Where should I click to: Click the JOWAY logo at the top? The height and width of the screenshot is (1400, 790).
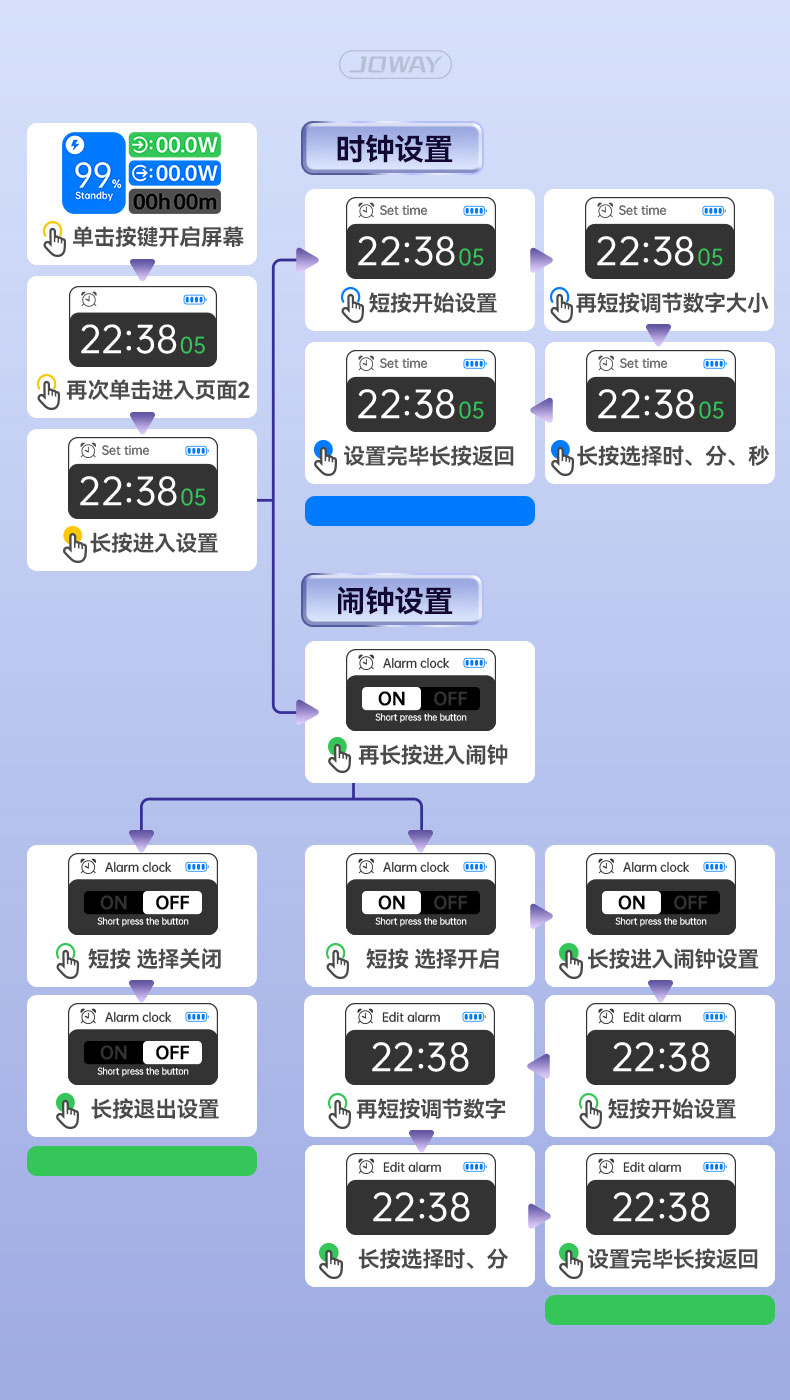395,66
